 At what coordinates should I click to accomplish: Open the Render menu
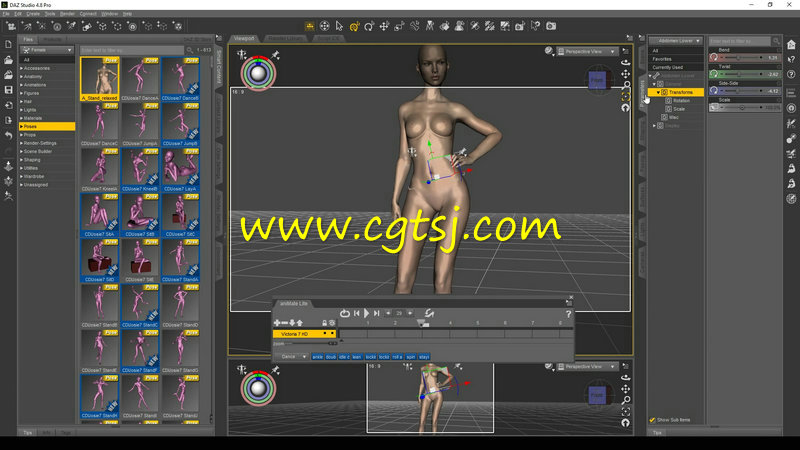click(x=67, y=14)
